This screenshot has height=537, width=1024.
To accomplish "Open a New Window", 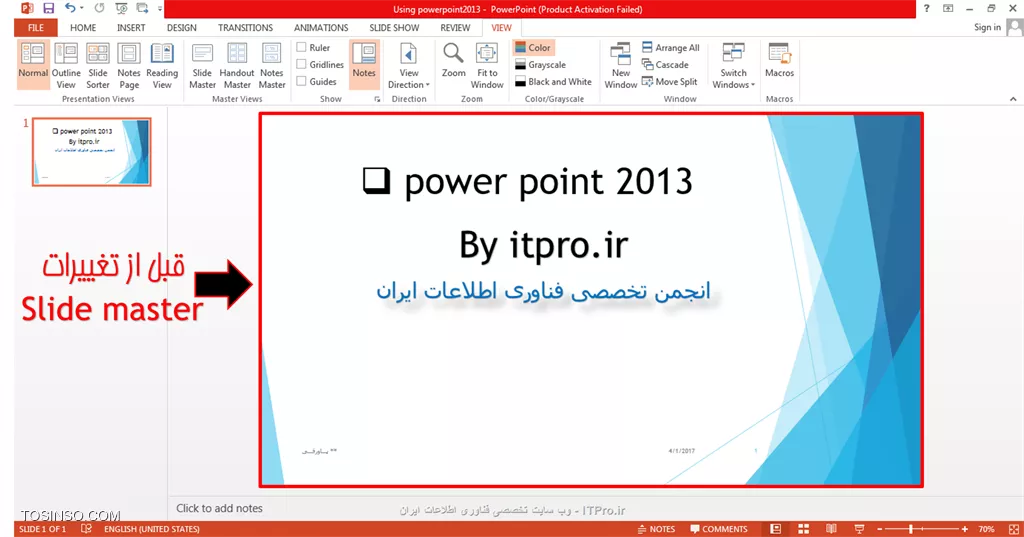I will pos(620,65).
